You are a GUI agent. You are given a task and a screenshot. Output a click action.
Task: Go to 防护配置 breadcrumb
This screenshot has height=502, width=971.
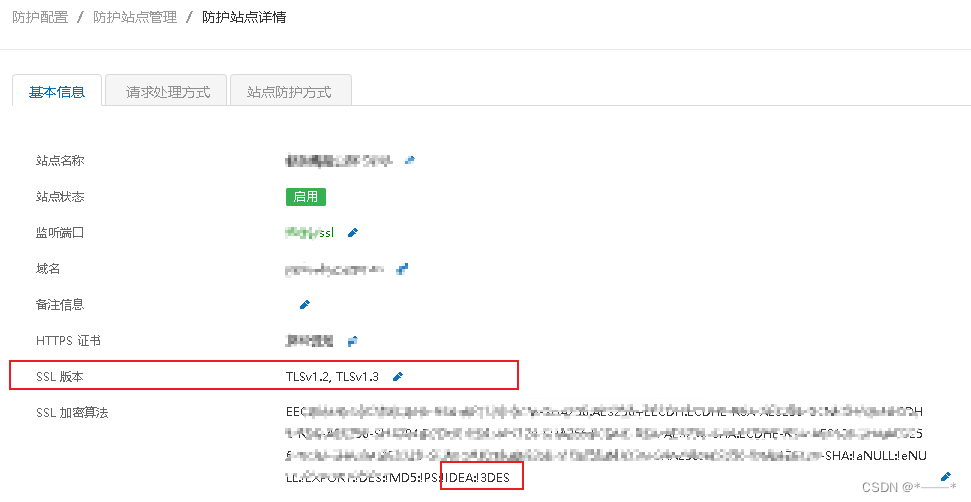[x=40, y=17]
